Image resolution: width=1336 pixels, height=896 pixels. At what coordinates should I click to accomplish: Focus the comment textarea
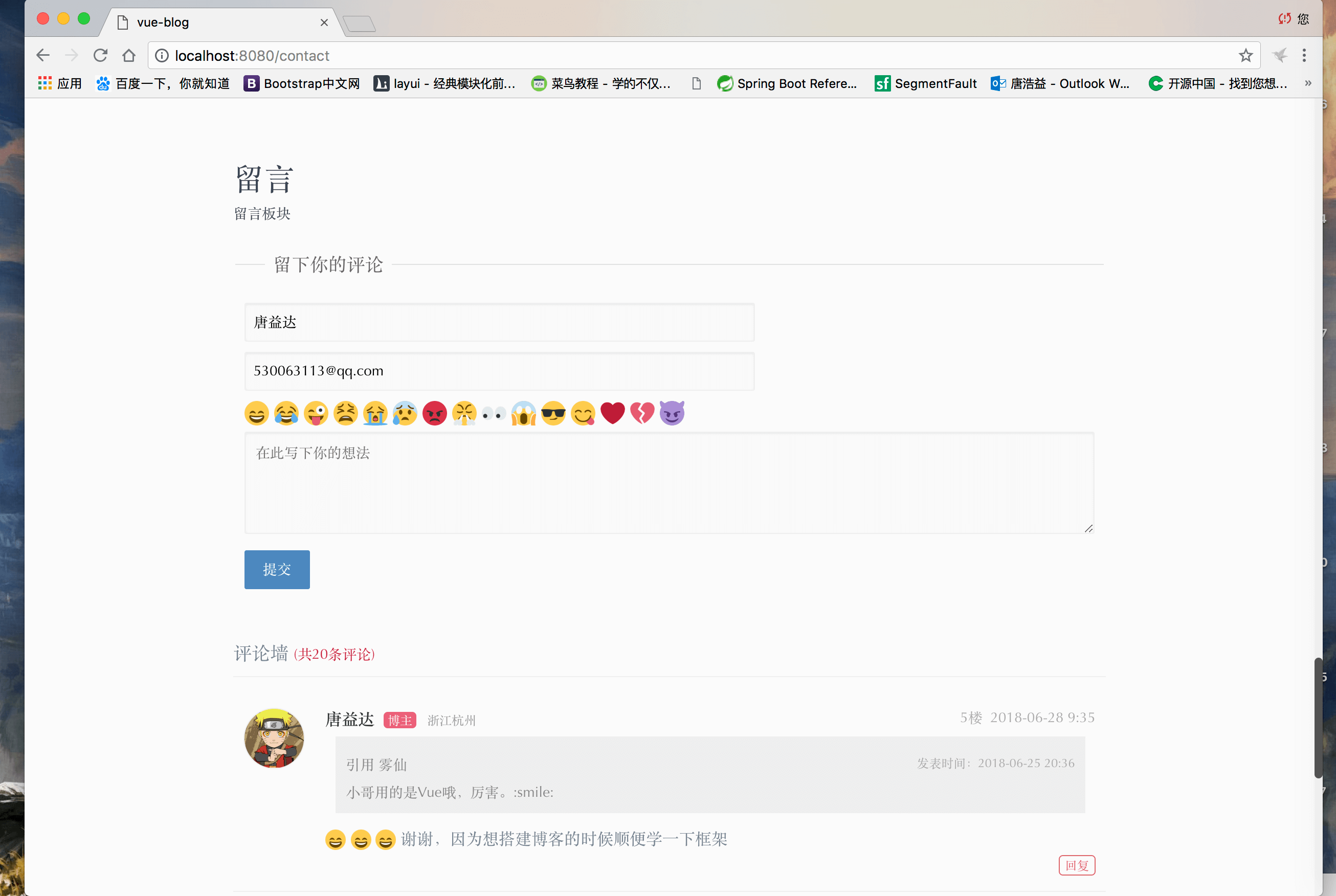[669, 483]
